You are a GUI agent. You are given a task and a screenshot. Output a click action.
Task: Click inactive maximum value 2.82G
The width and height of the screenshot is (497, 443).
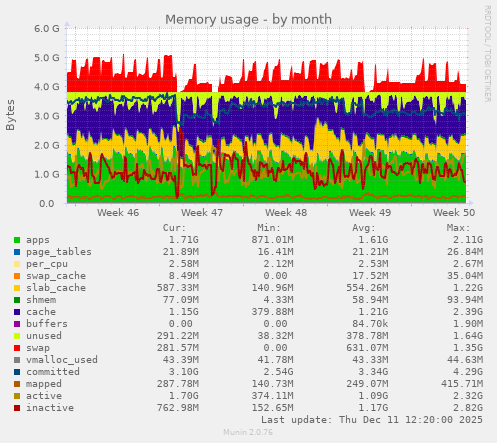(x=468, y=408)
